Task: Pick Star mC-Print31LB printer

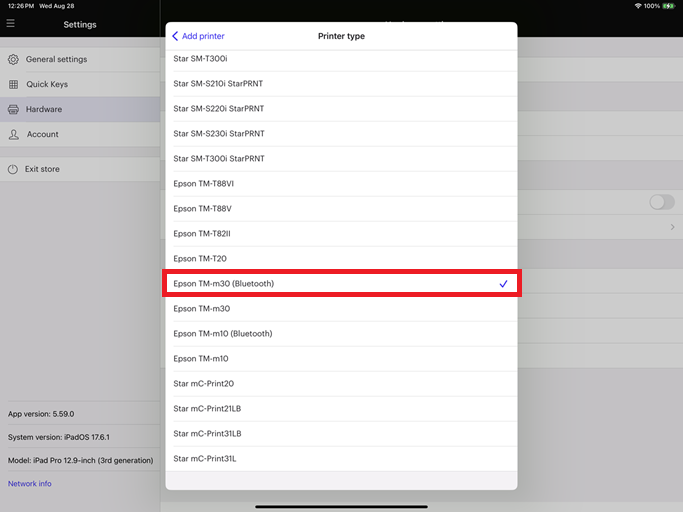Action: pyautogui.click(x=342, y=434)
